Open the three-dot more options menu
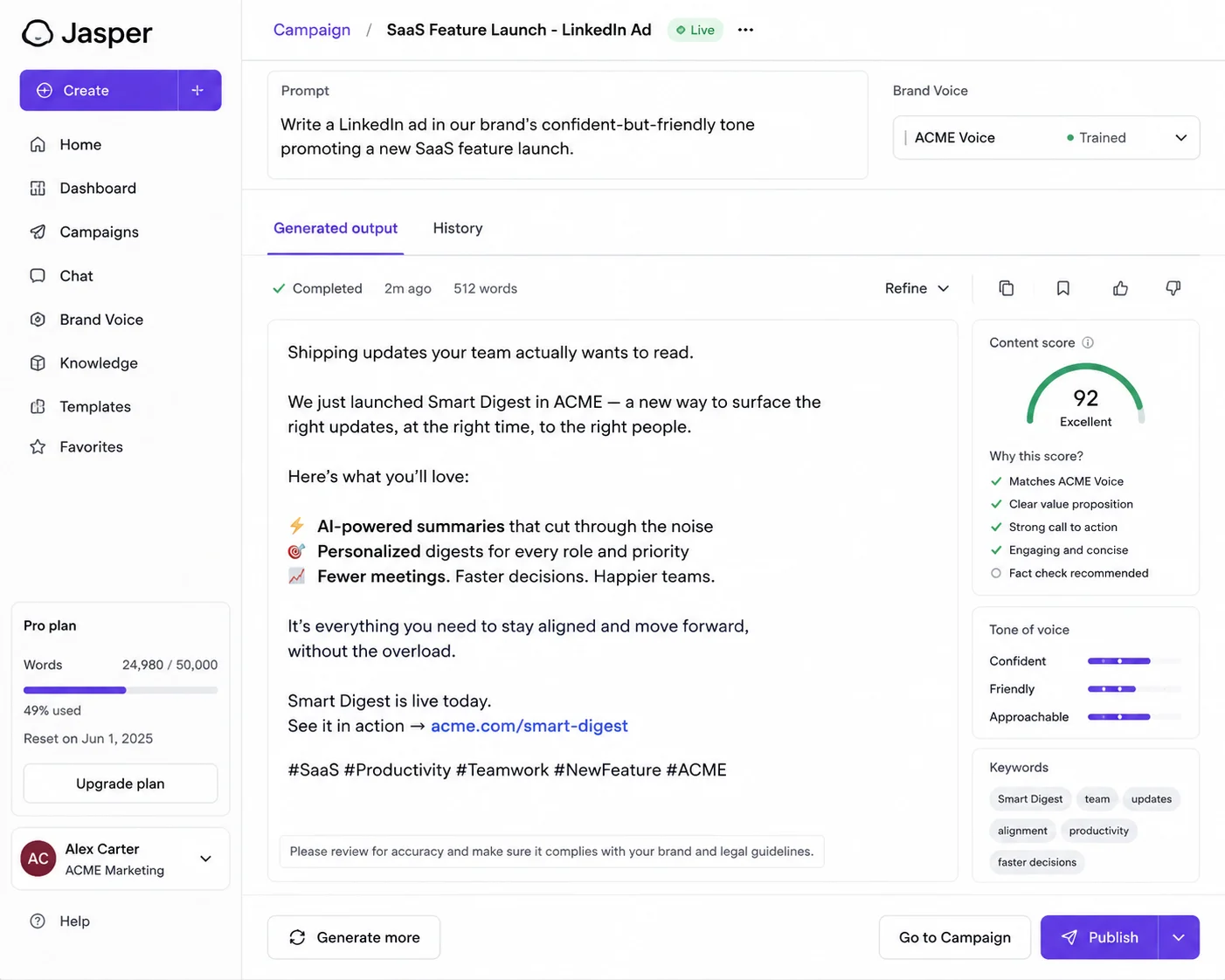The height and width of the screenshot is (980, 1225). point(745,30)
